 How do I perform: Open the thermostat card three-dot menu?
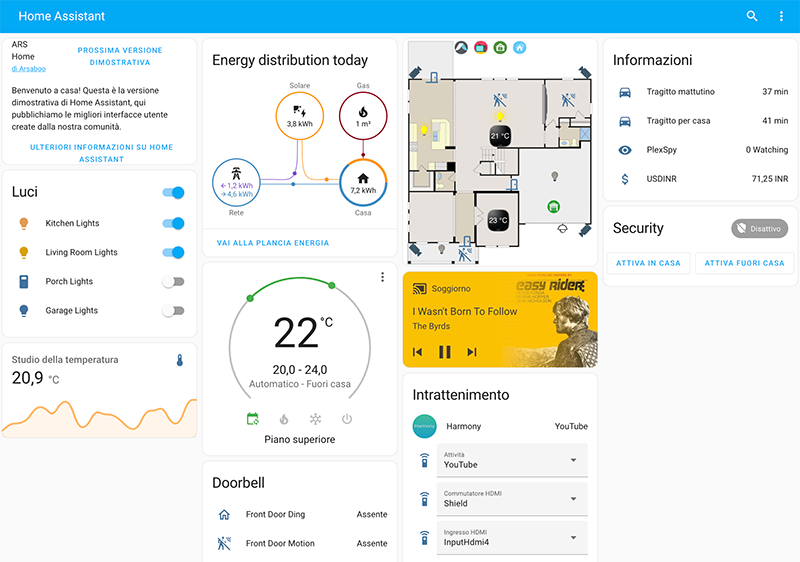382,277
